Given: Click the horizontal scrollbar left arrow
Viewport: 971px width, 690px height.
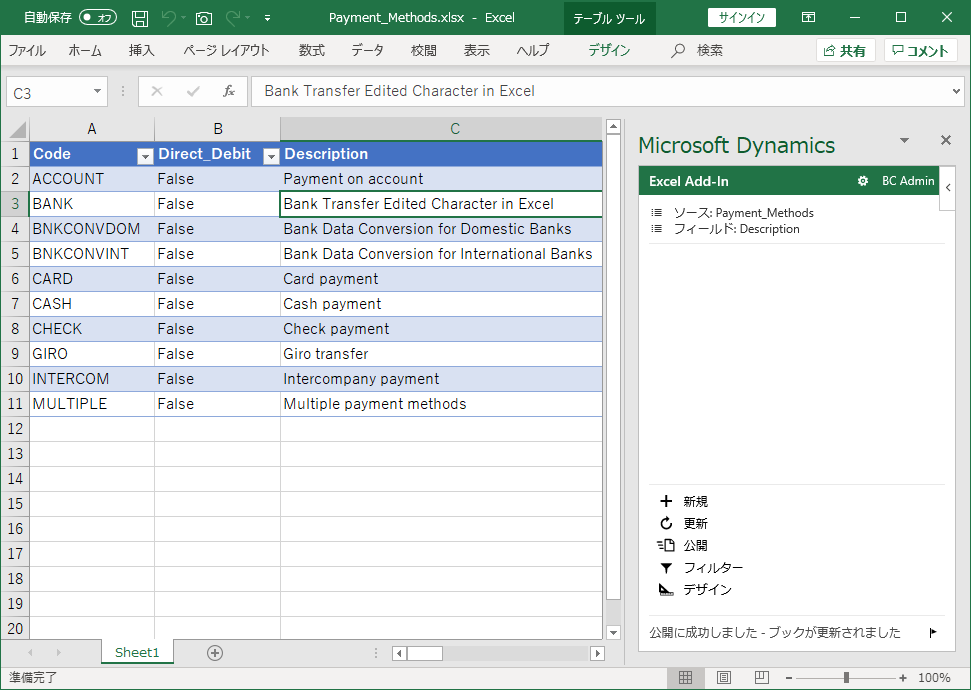Looking at the screenshot, I should click(x=399, y=653).
